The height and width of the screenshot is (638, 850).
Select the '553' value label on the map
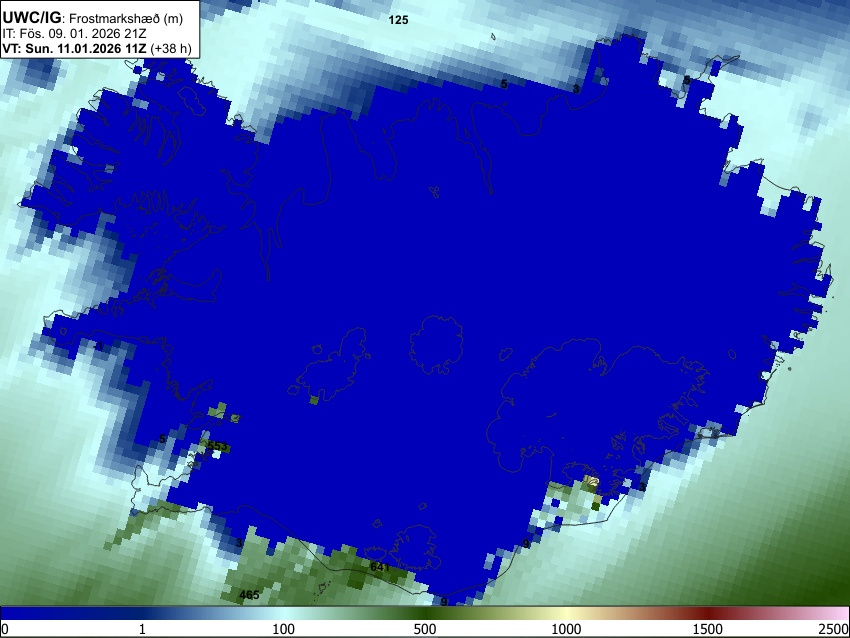point(217,446)
